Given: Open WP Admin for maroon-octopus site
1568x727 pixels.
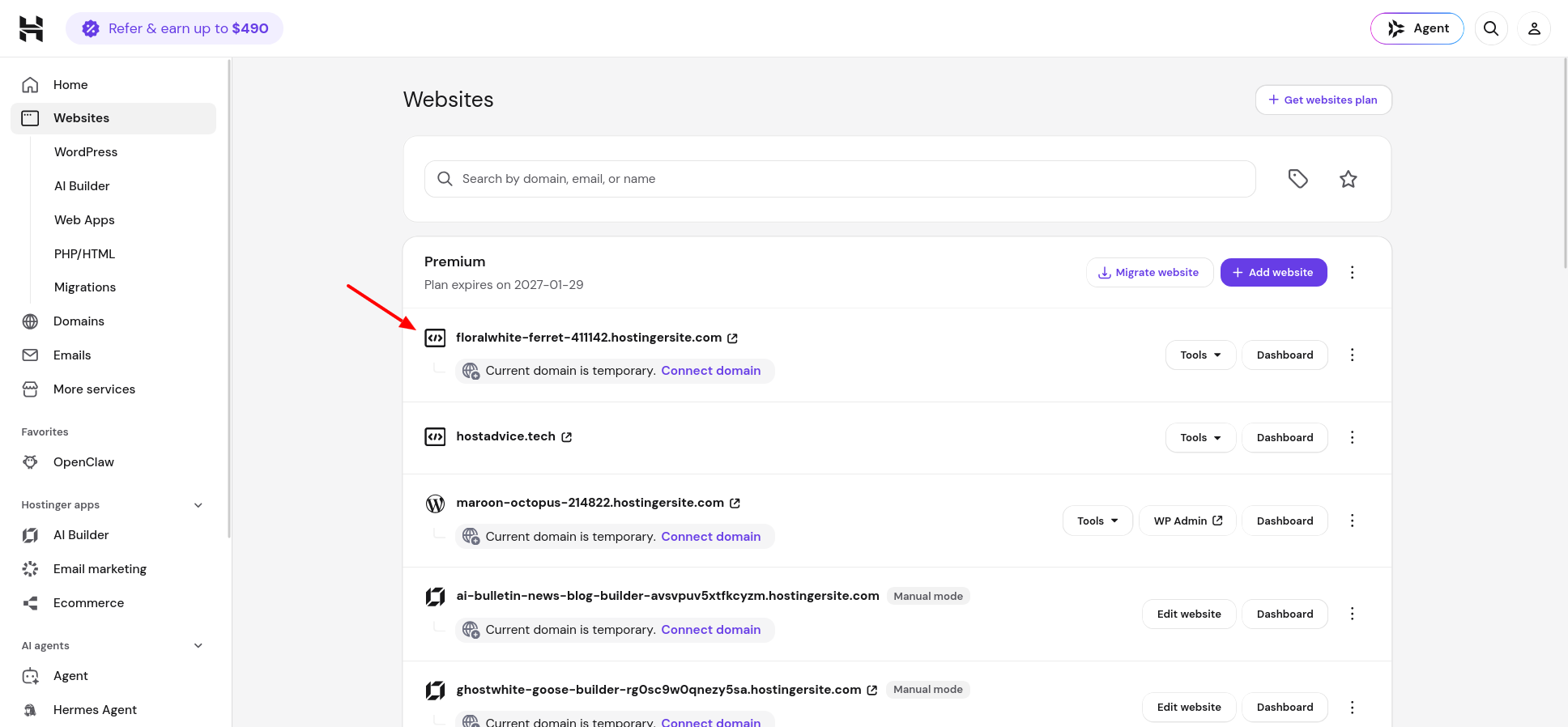Looking at the screenshot, I should (x=1187, y=521).
